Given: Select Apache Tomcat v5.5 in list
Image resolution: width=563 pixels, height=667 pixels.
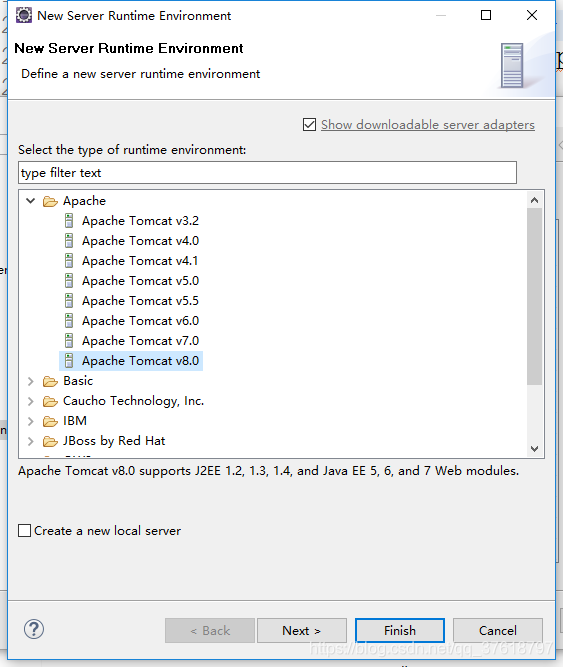Looking at the screenshot, I should click(140, 301).
